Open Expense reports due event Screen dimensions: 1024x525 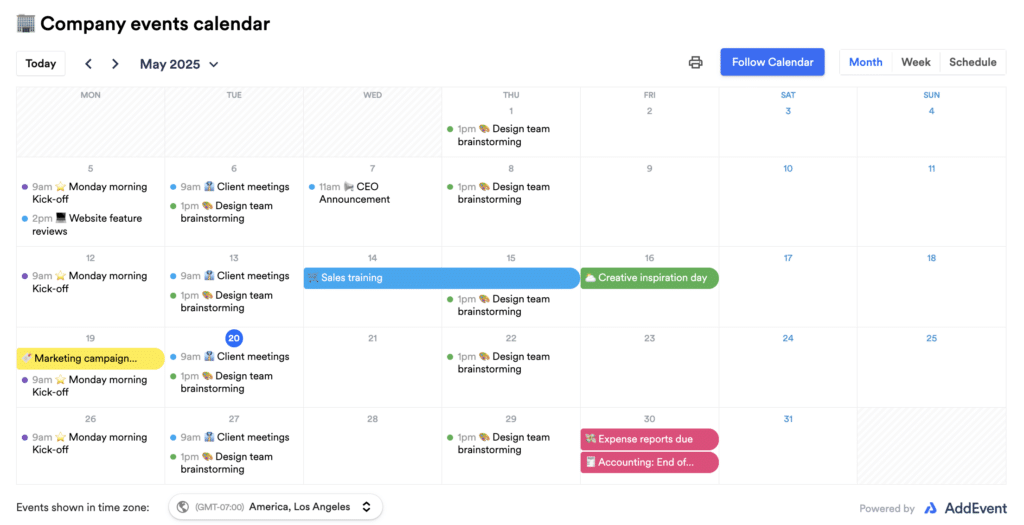click(x=649, y=439)
